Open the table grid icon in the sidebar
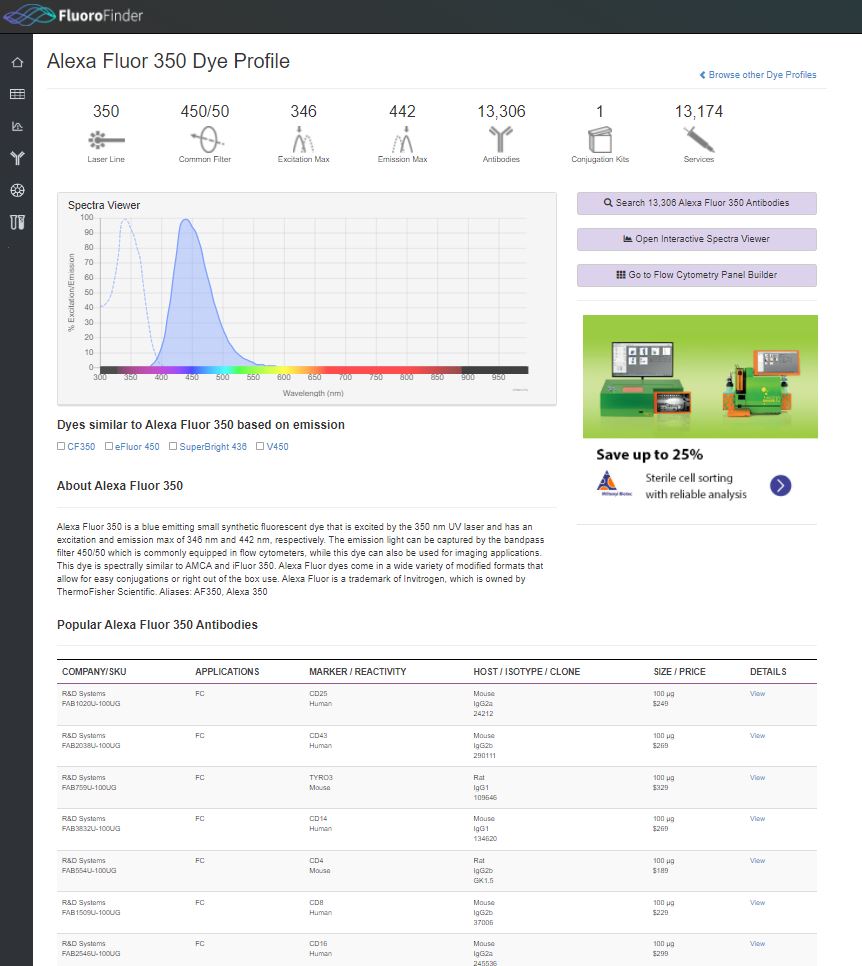The height and width of the screenshot is (966, 862). tap(16, 94)
